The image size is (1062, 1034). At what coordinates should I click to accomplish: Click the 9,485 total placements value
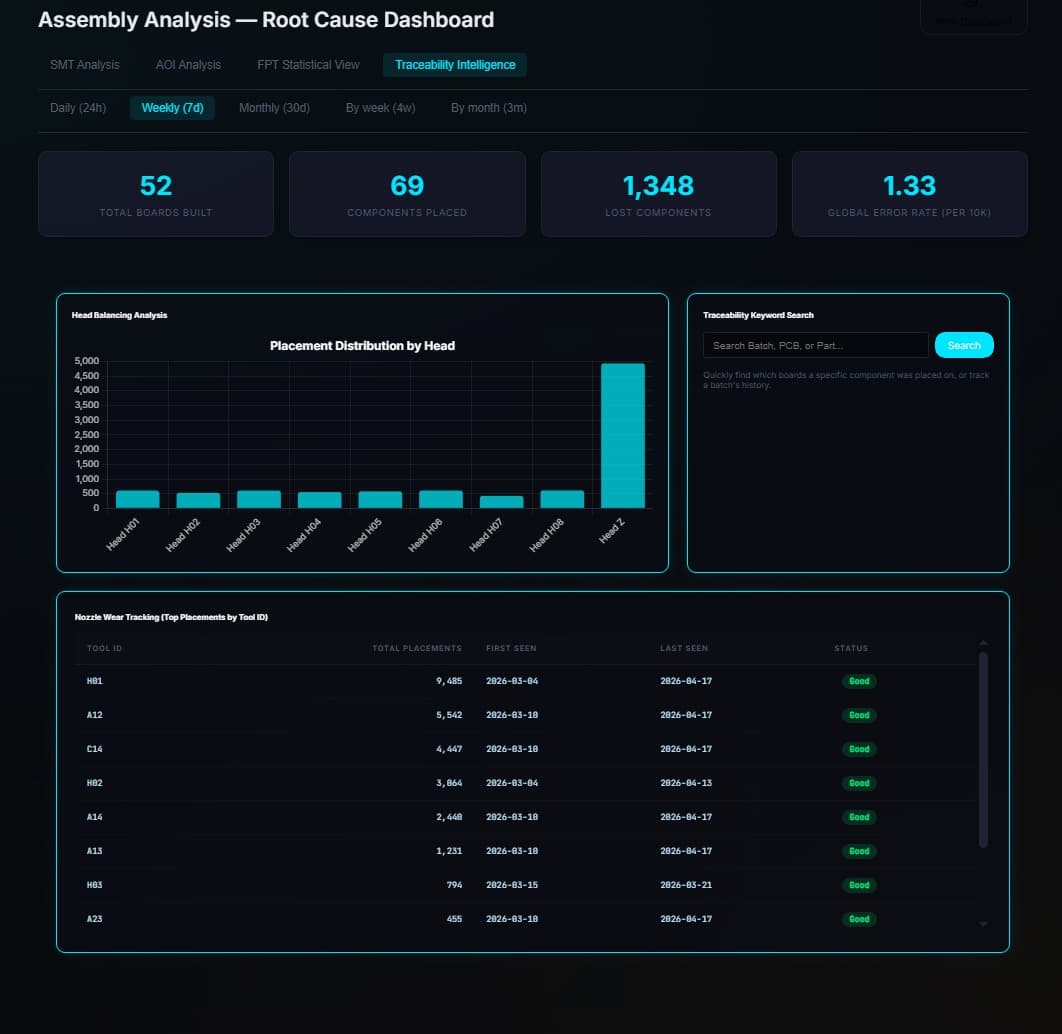[449, 681]
